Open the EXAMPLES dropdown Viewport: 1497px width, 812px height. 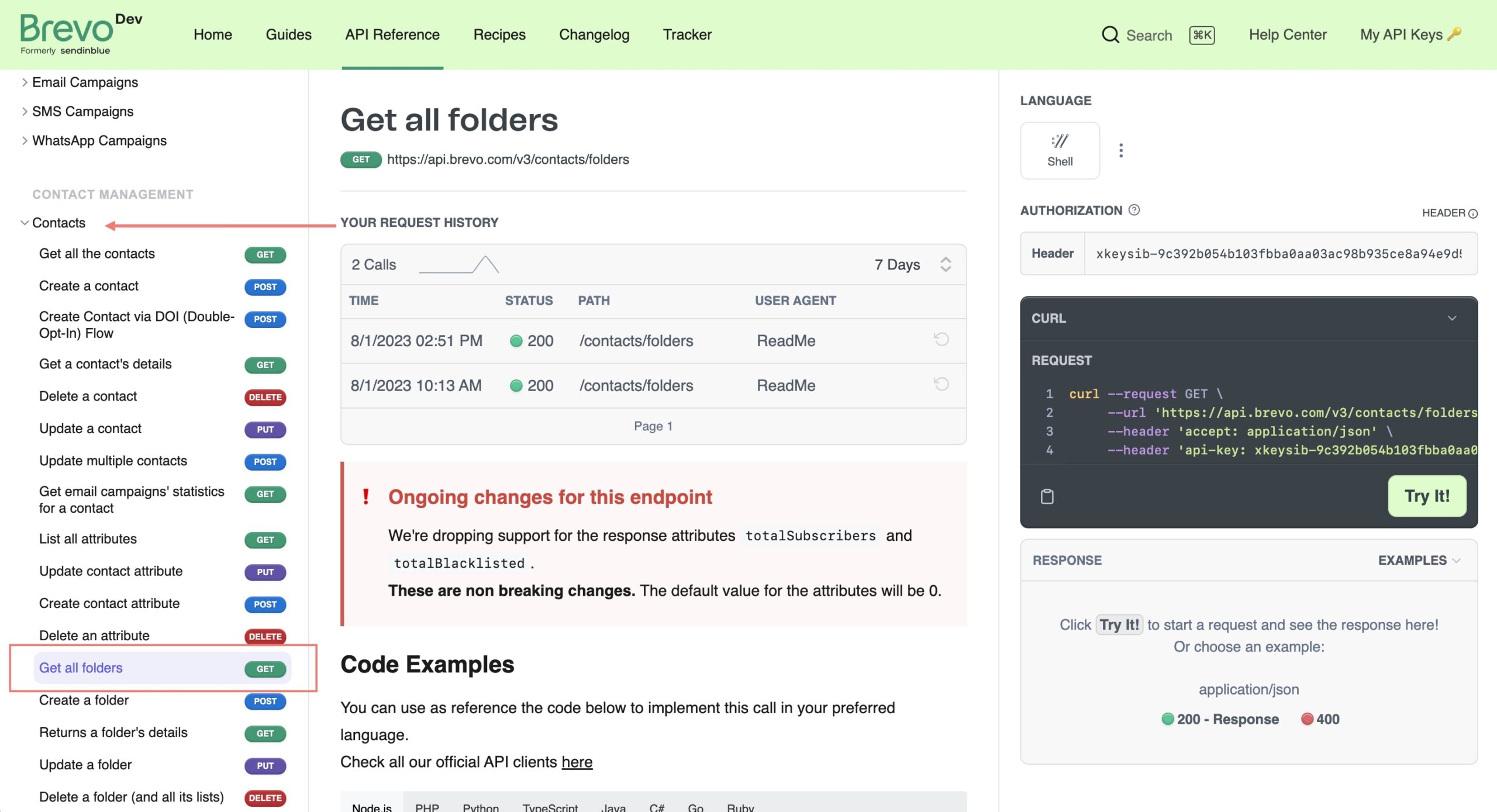pos(1419,560)
